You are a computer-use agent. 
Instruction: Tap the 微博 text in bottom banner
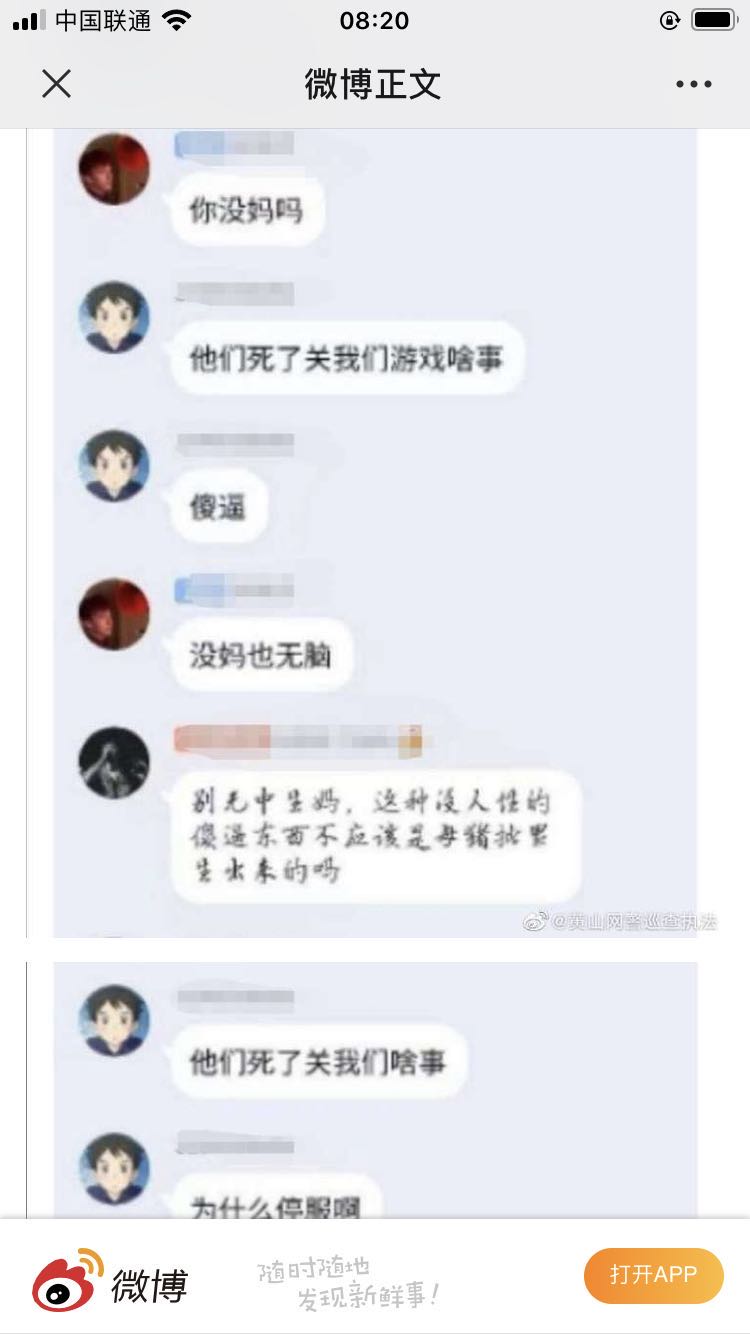149,1285
